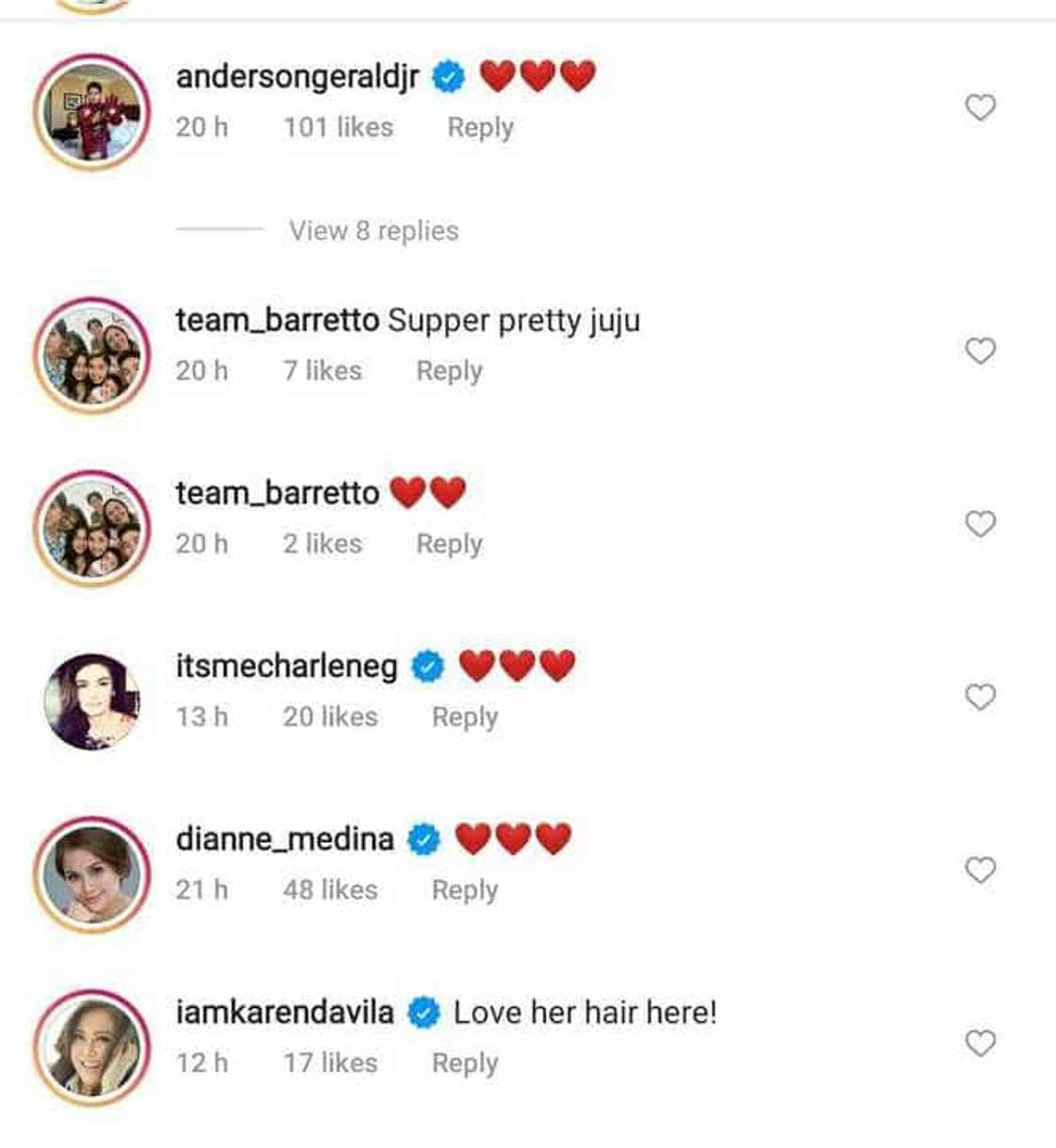This screenshot has height=1148, width=1056.
Task: Open andersongeraldjr's profile picture
Action: pyautogui.click(x=92, y=112)
